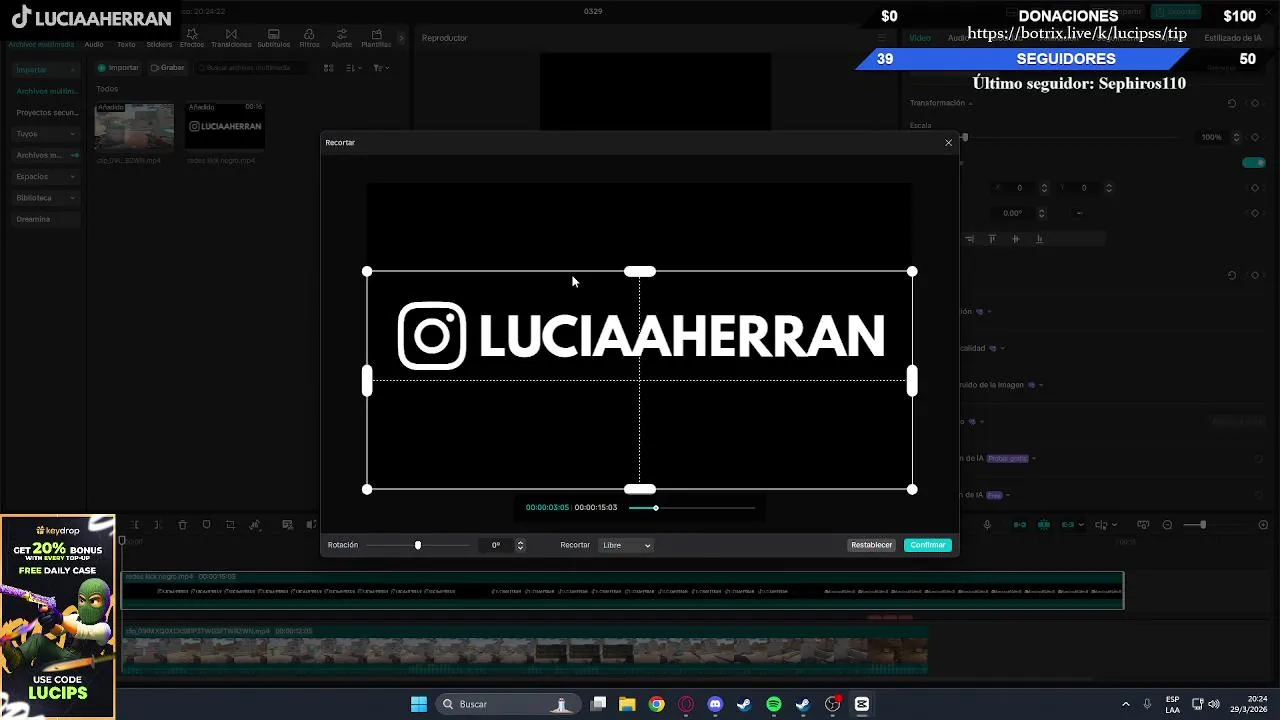Open the Audio tab in CapCut
Screen dimensions: 1280x720
(94, 44)
